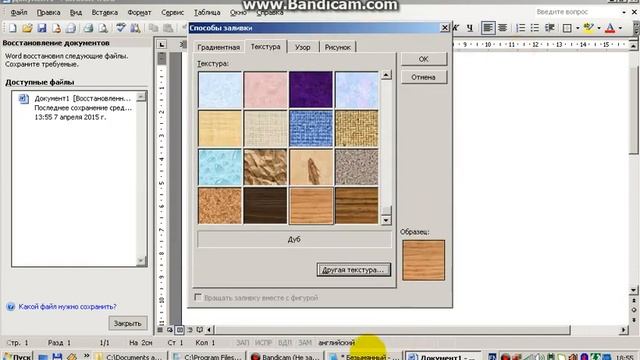Viewport: 640px width, 360px height.
Task: Open the Формат menu
Action: (139, 13)
